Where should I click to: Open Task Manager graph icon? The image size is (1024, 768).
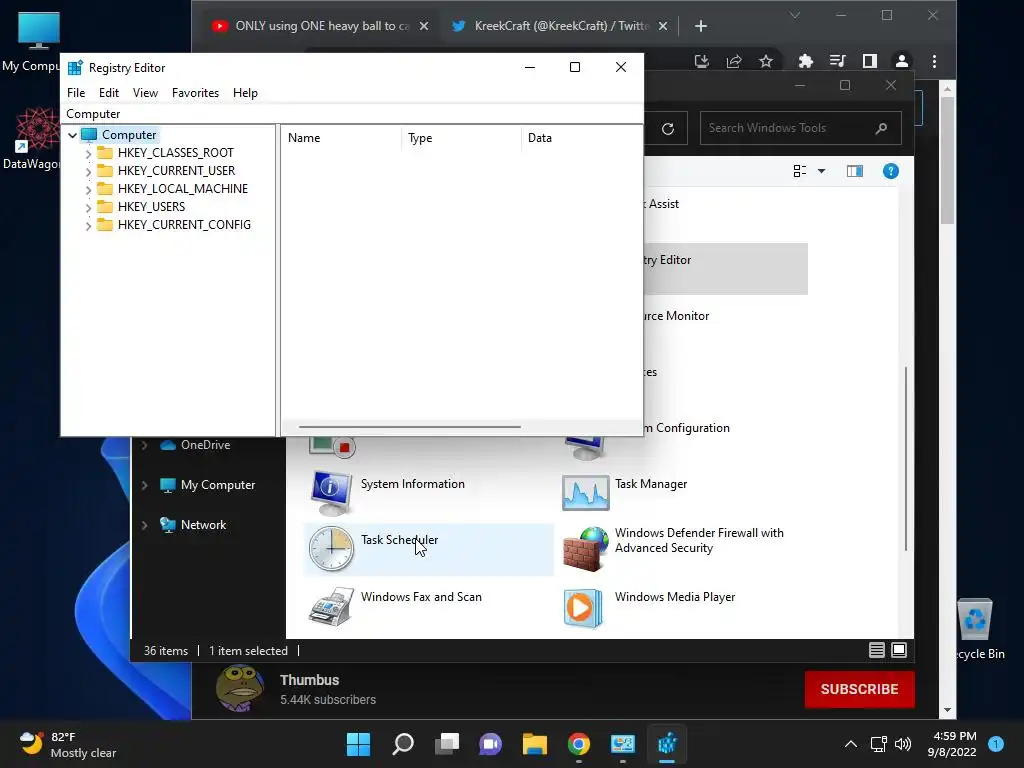(x=585, y=493)
